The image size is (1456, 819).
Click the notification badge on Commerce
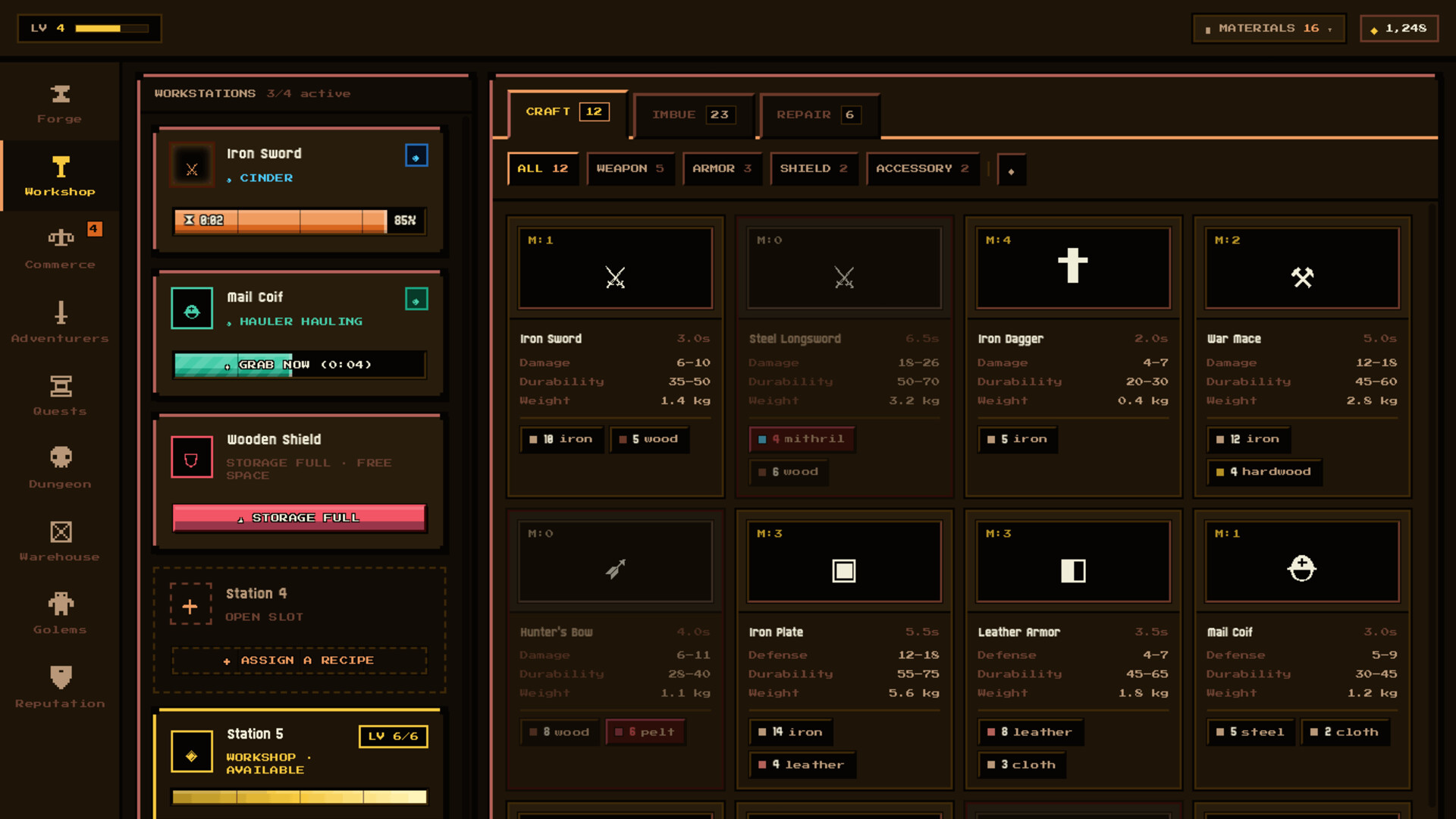tap(94, 229)
